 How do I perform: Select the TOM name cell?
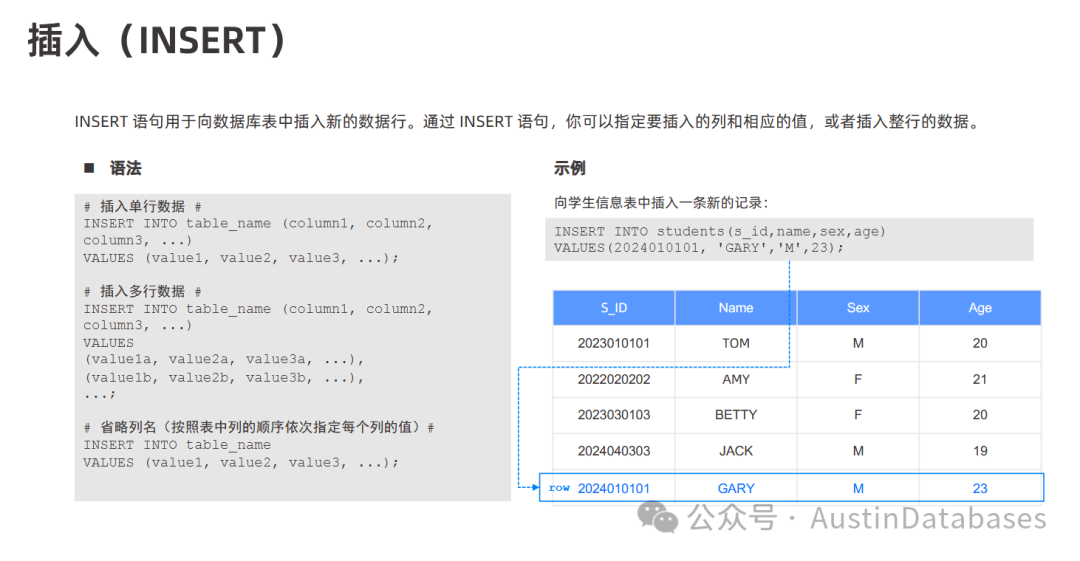[736, 343]
